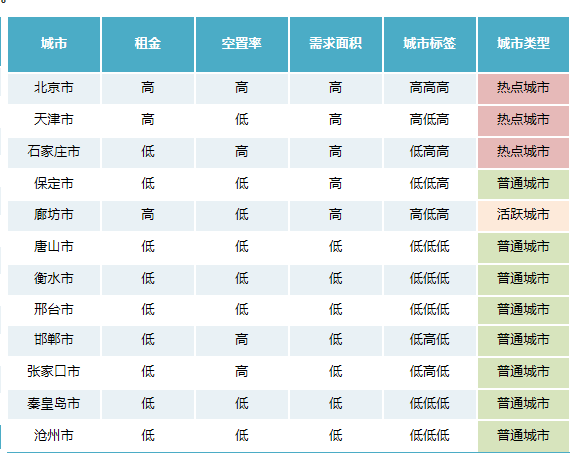The height and width of the screenshot is (461, 586).
Task: Click the 活跃城市 cell for 廊坊市
Action: click(x=524, y=216)
